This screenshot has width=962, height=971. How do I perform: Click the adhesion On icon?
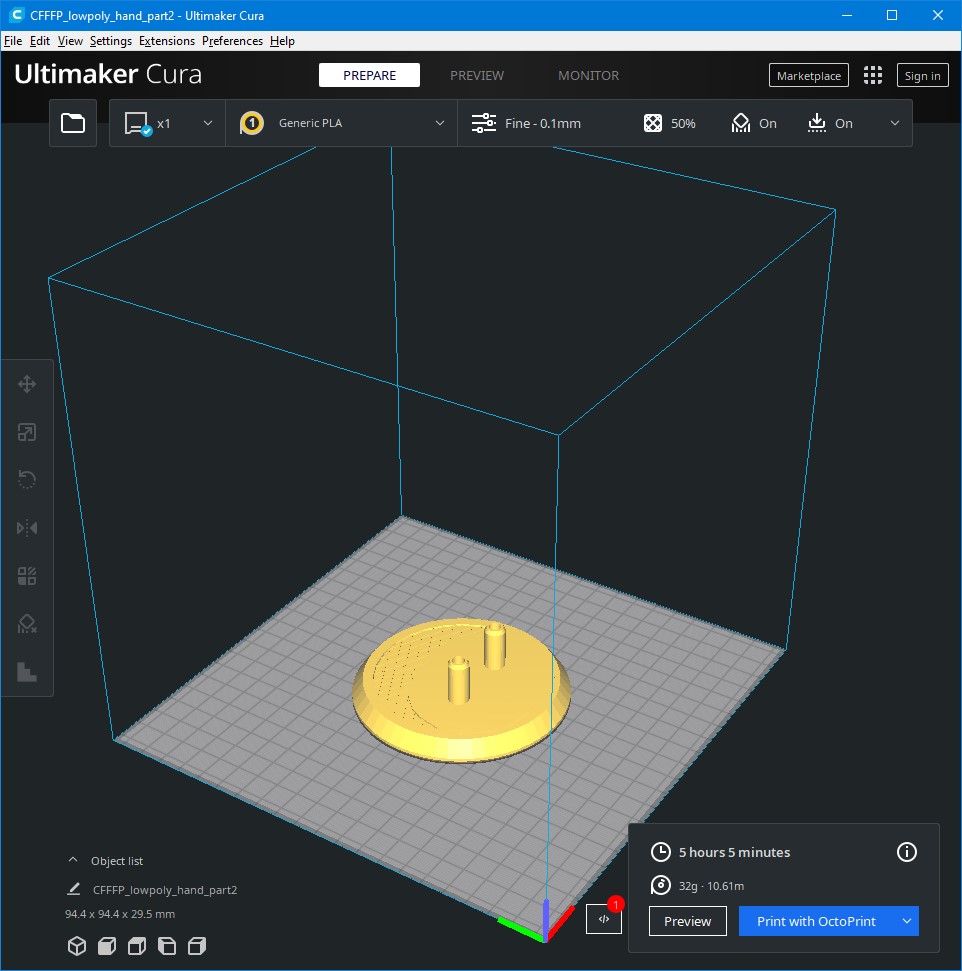point(817,123)
